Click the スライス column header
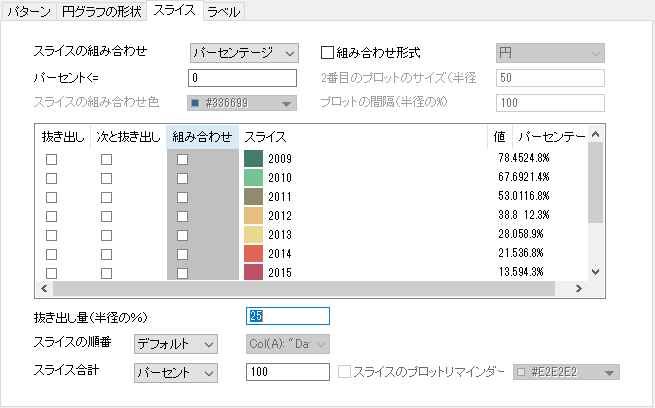The width and height of the screenshot is (655, 408). click(363, 137)
